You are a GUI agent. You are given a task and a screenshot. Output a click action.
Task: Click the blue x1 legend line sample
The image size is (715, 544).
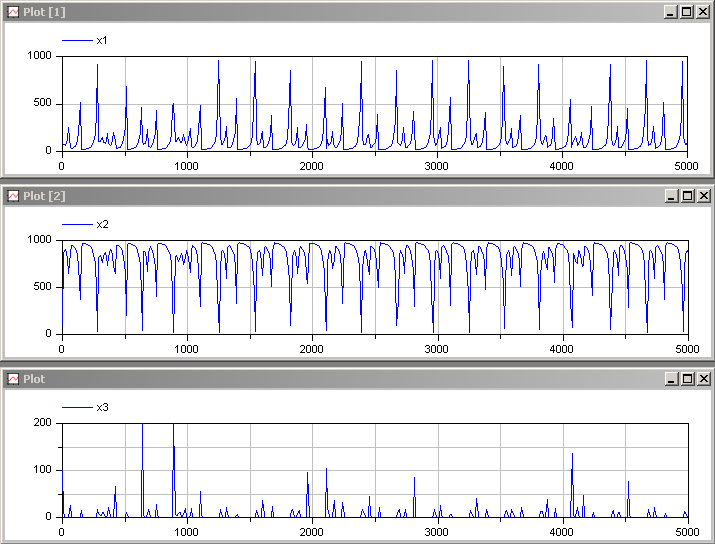[x=77, y=41]
